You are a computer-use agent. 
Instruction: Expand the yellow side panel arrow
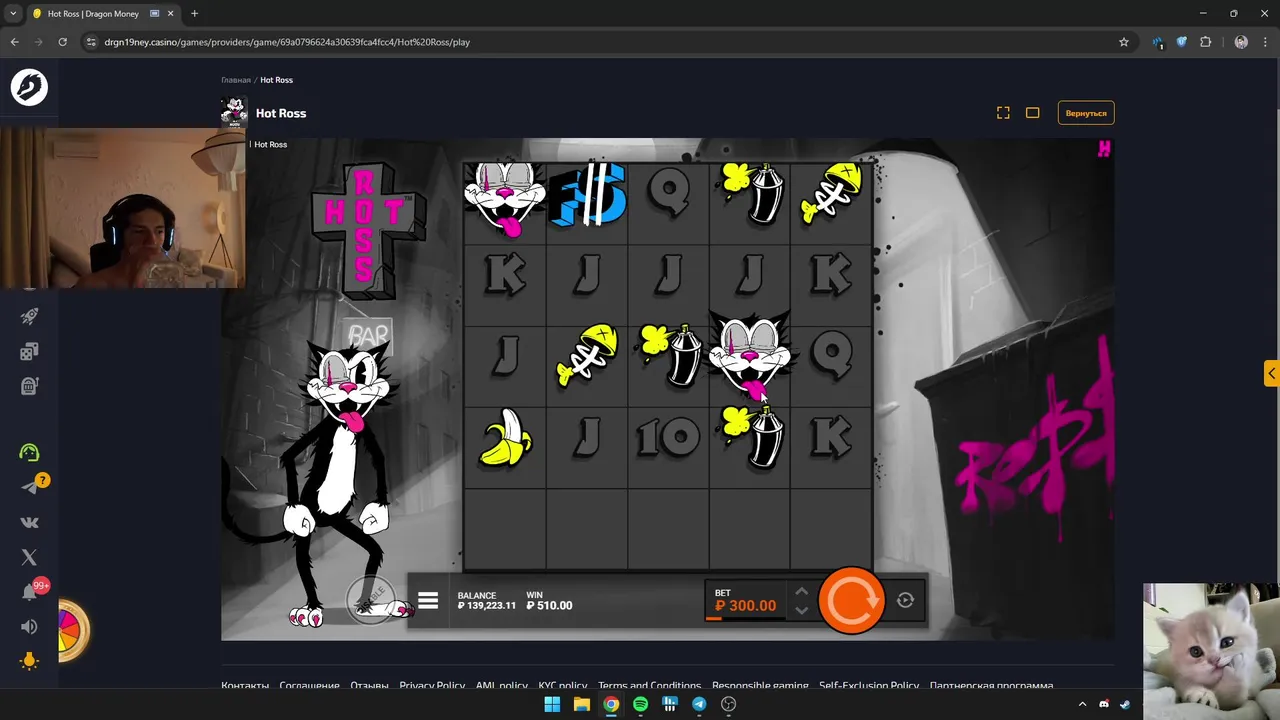[1271, 373]
